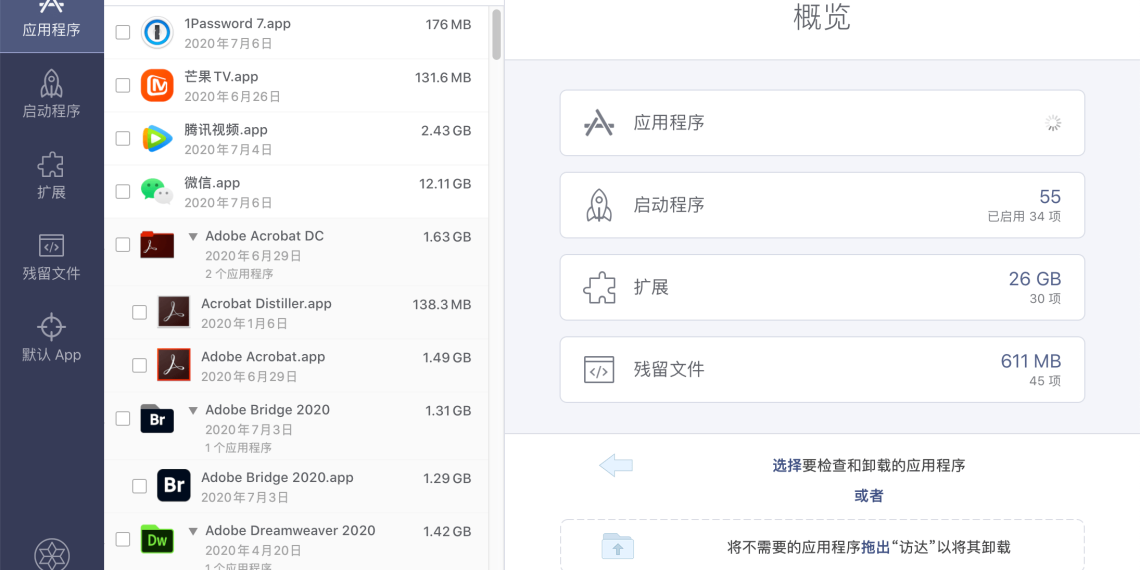Screen dimensions: 1140x570
Task: Click the hexagon icon at sidebar bottom
Action: (52, 555)
